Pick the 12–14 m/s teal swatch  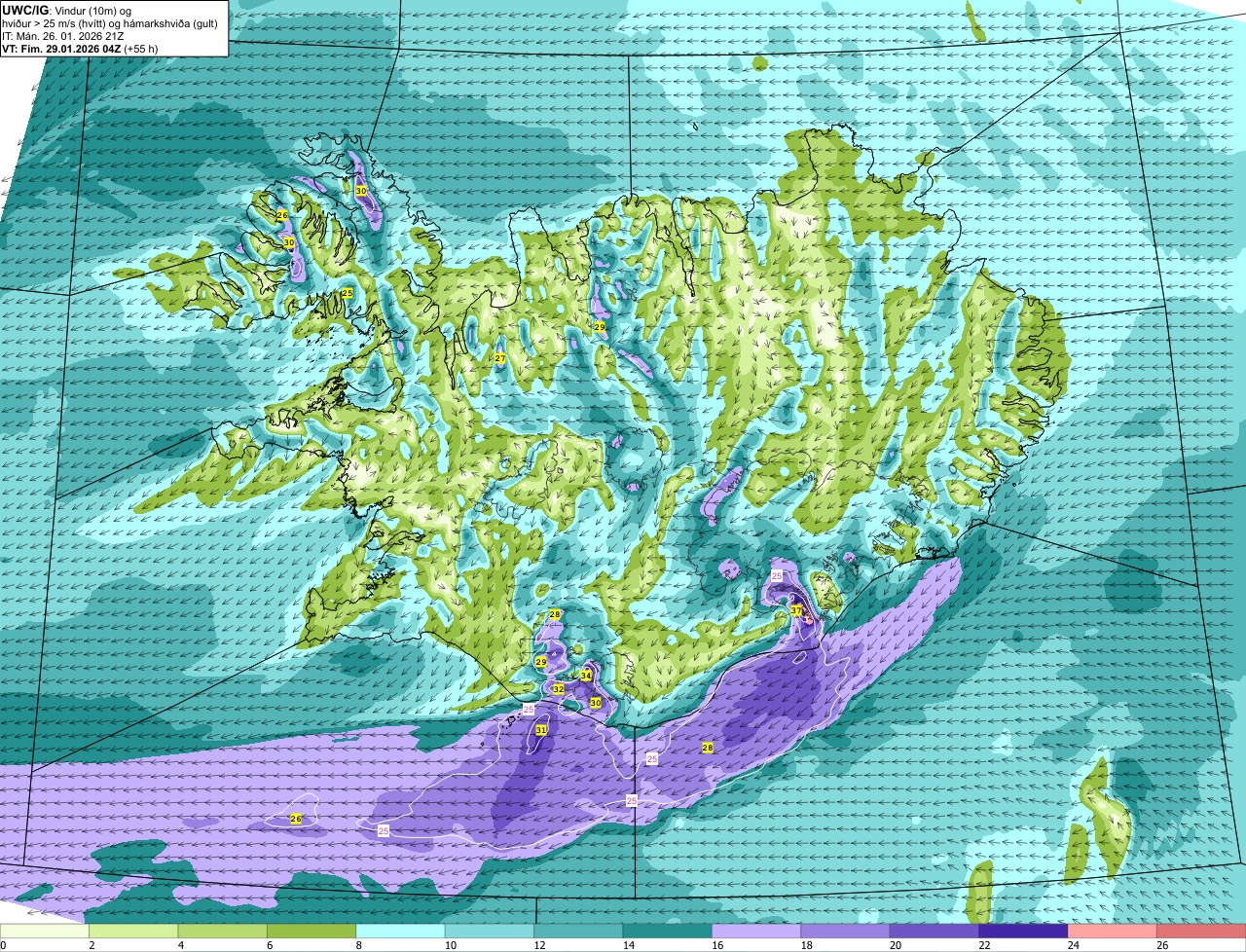[578, 931]
